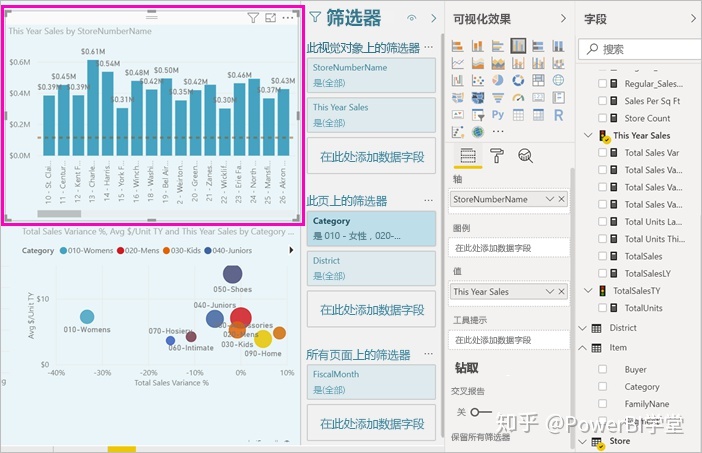This screenshot has height=453, width=702.
Task: Collapse the filters pane chevron
Action: tap(433, 18)
